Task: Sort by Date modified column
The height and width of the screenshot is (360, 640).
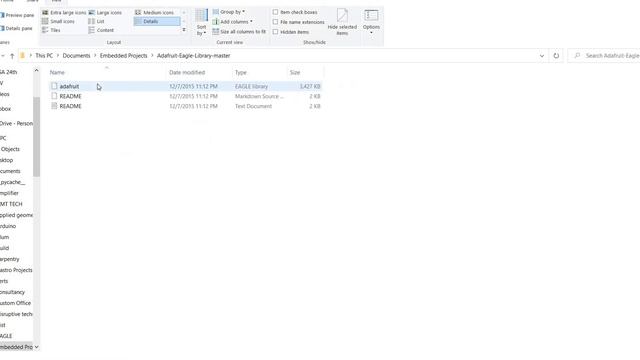Action: click(x=187, y=72)
